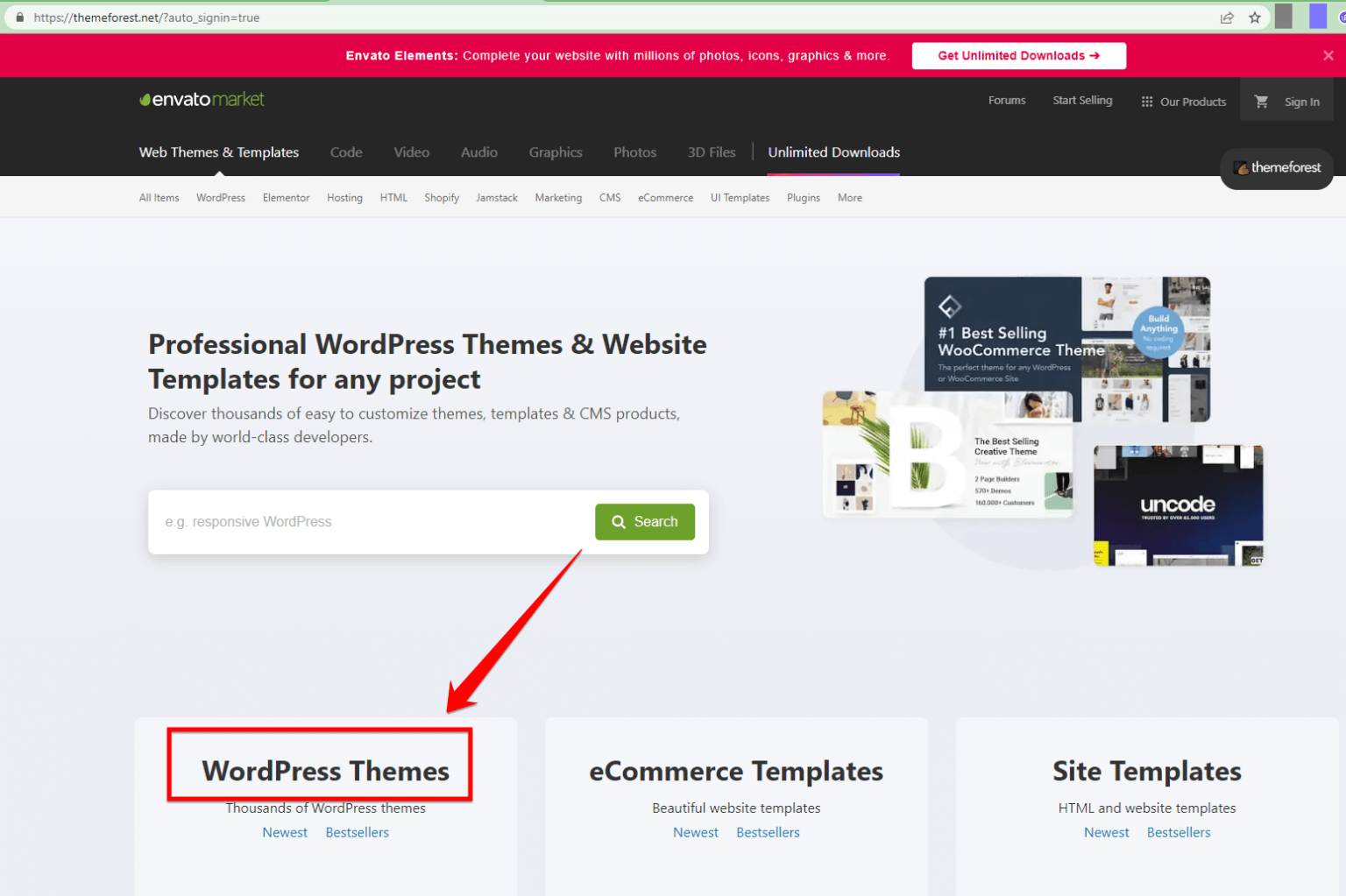Open the uncode theme thumbnail
Image resolution: width=1346 pixels, height=896 pixels.
pos(1179,505)
